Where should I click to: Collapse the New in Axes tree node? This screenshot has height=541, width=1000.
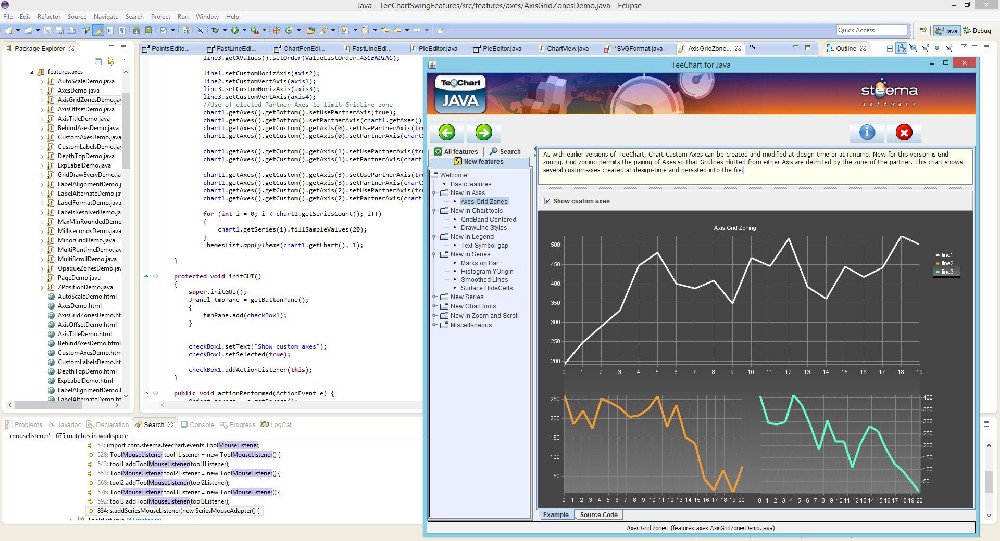(x=436, y=192)
